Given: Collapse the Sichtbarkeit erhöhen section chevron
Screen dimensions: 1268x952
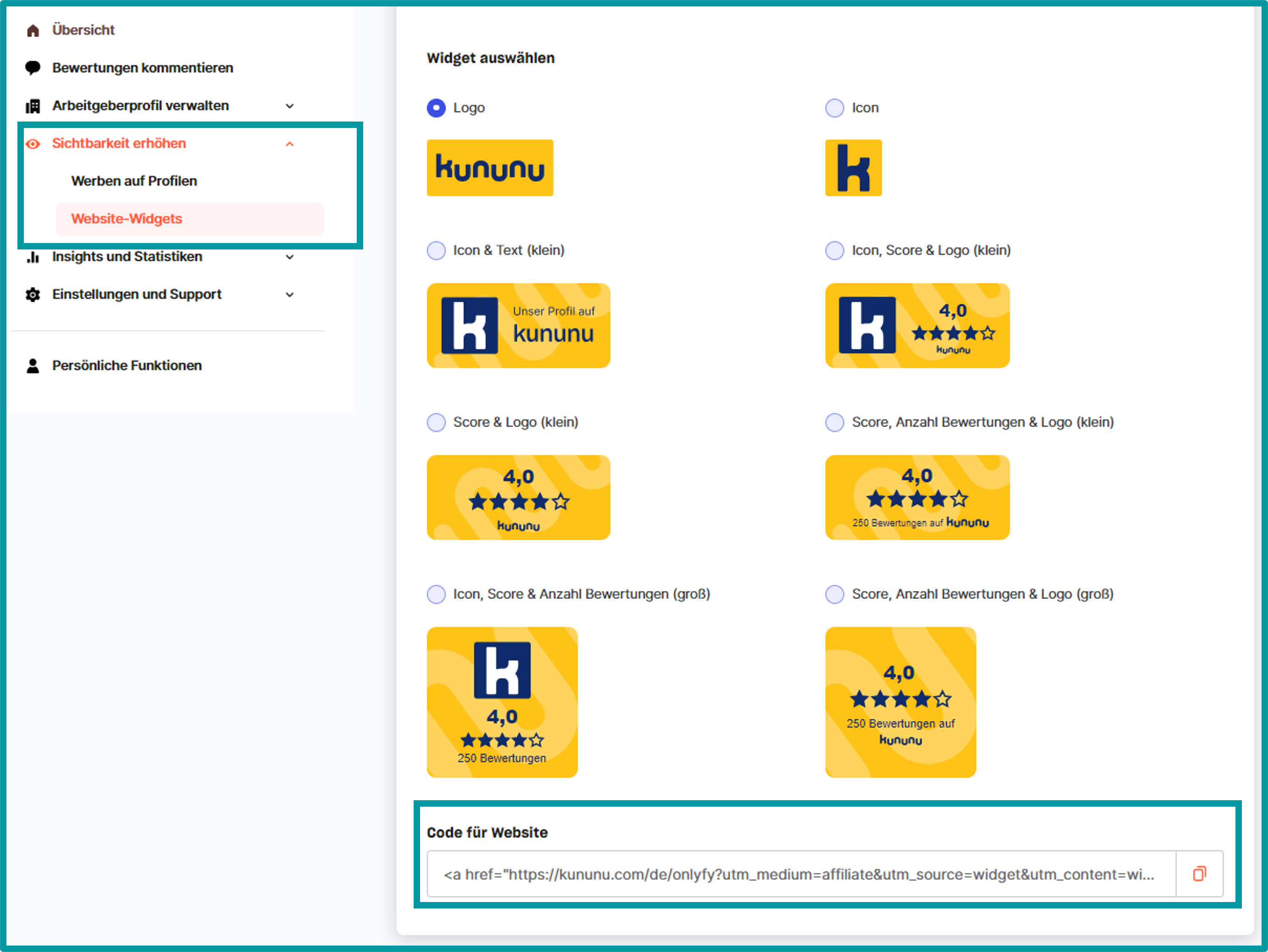Looking at the screenshot, I should pos(289,144).
